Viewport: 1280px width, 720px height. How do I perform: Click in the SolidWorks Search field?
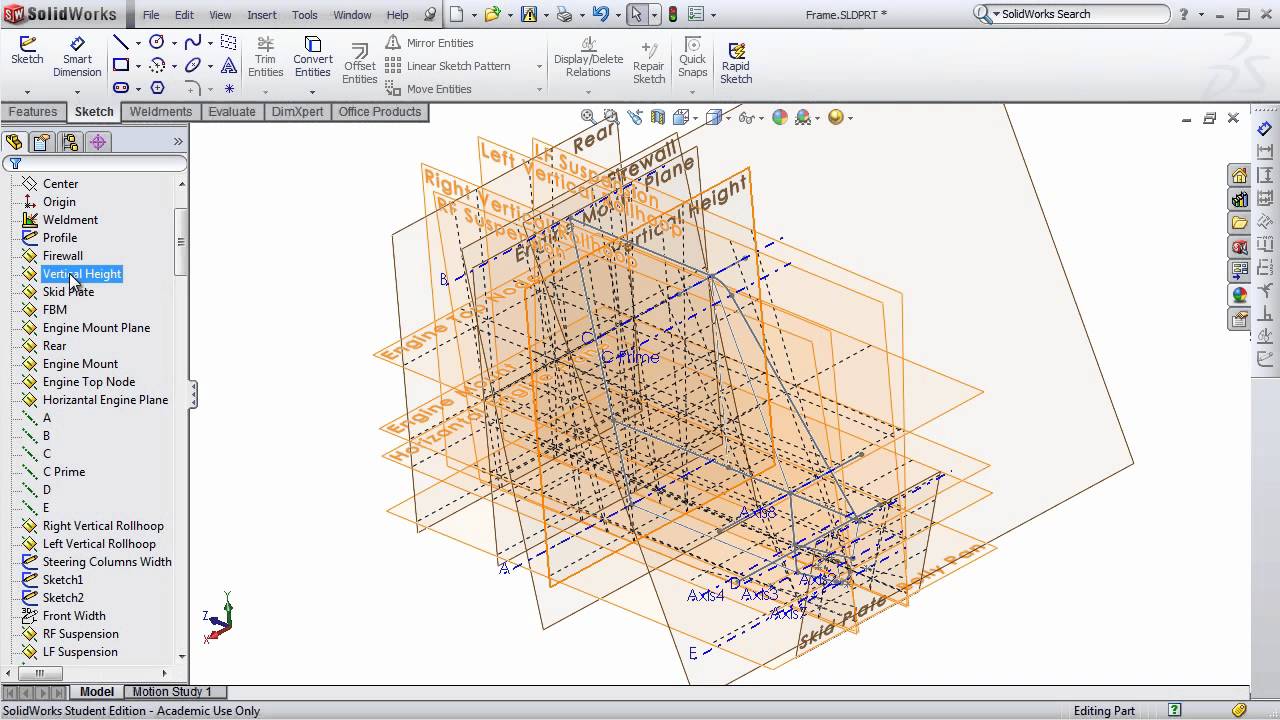[1082, 14]
